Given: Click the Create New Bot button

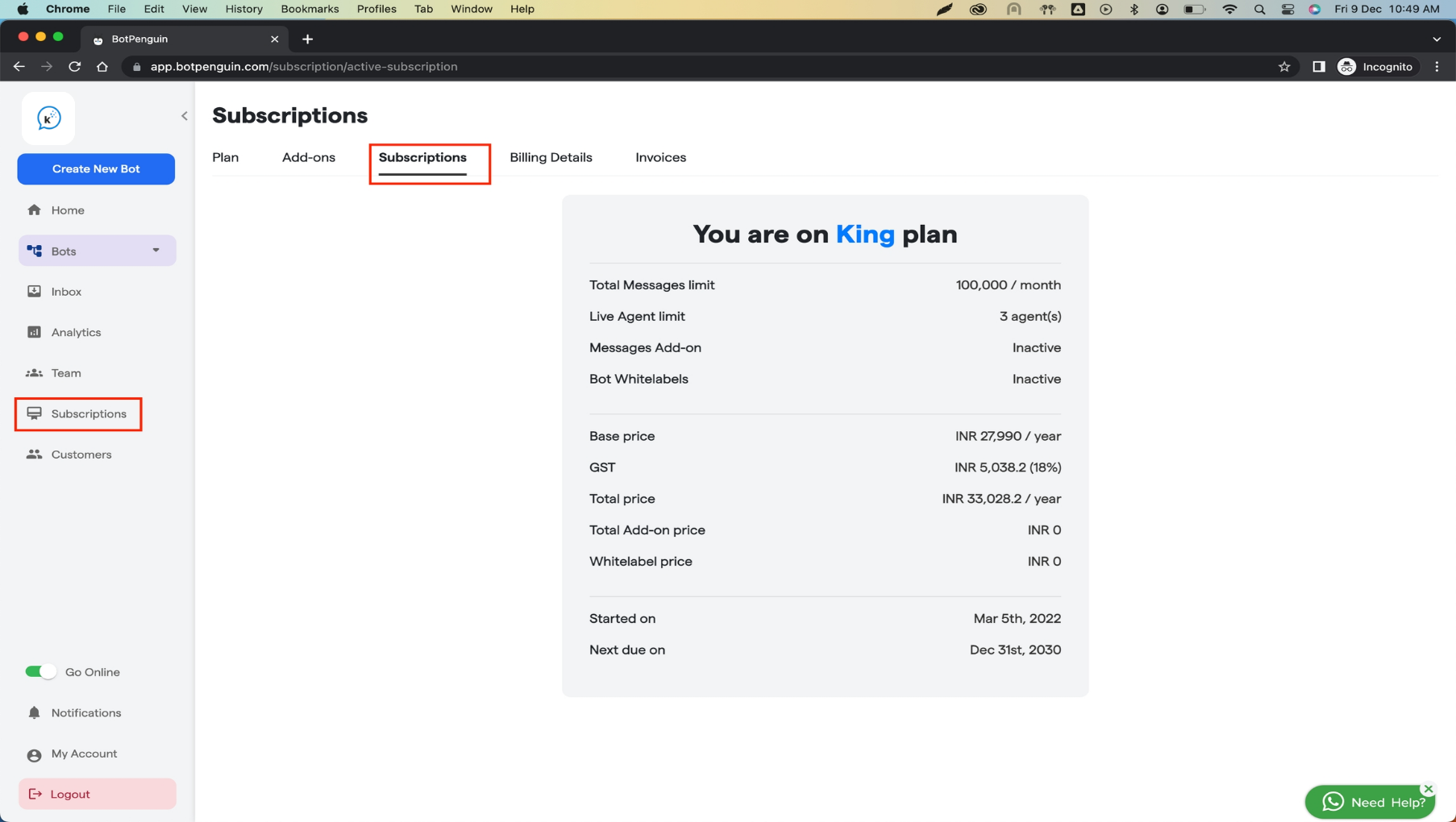Looking at the screenshot, I should click(96, 168).
